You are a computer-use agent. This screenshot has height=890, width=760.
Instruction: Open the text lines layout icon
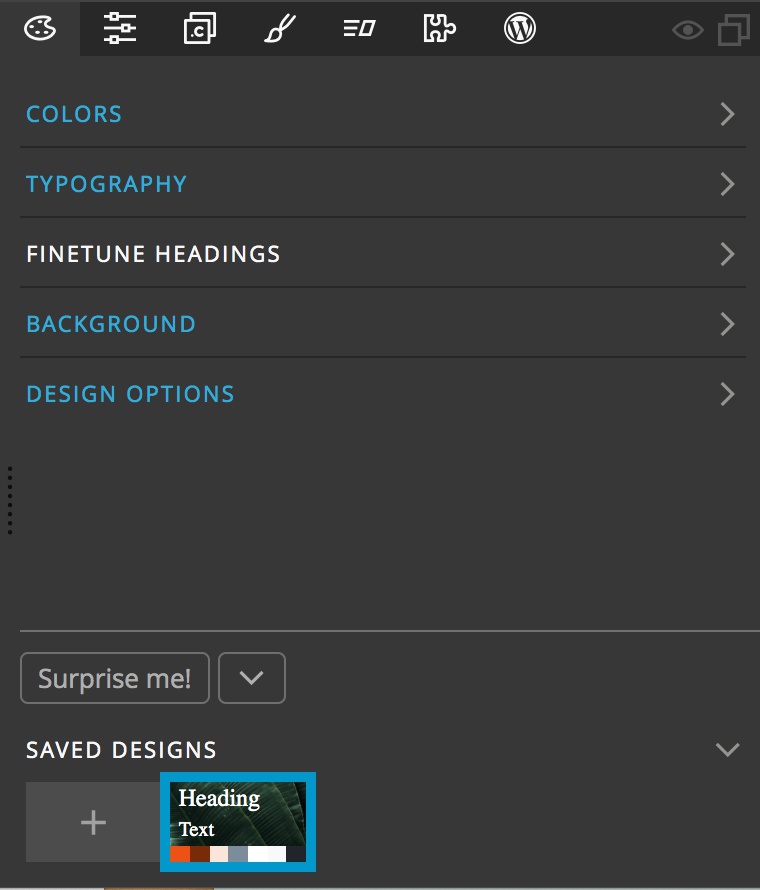click(x=359, y=28)
